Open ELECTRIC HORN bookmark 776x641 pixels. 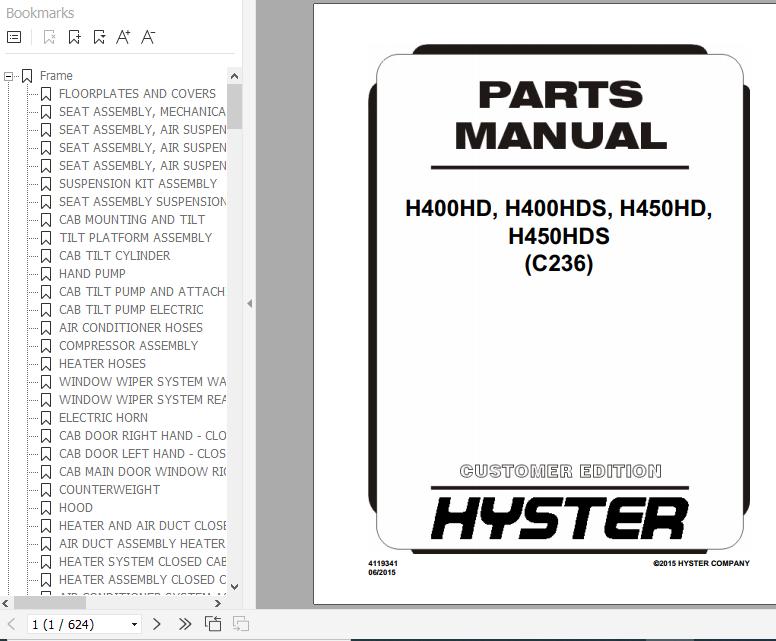(103, 418)
